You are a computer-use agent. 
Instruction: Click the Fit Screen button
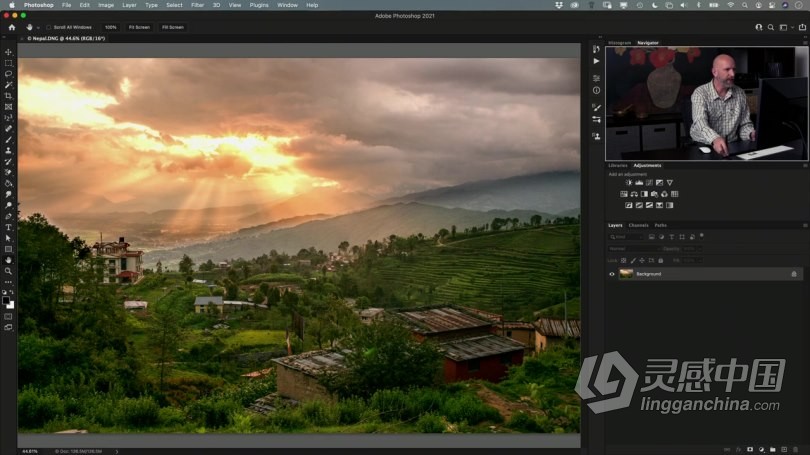138,27
